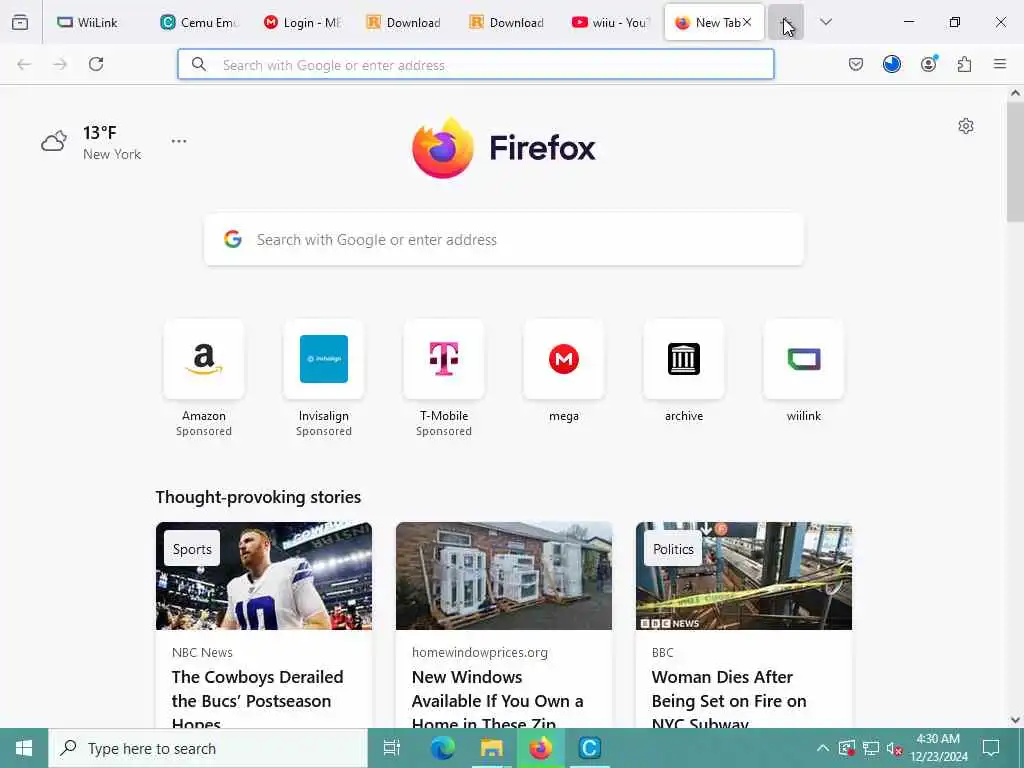Switch to the second Download tab
This screenshot has height=768, width=1024.
point(508,22)
